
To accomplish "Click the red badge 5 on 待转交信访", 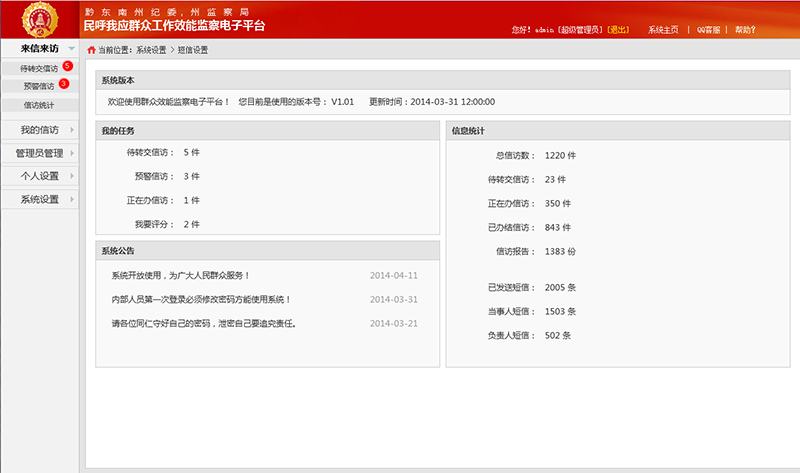I will point(67,66).
